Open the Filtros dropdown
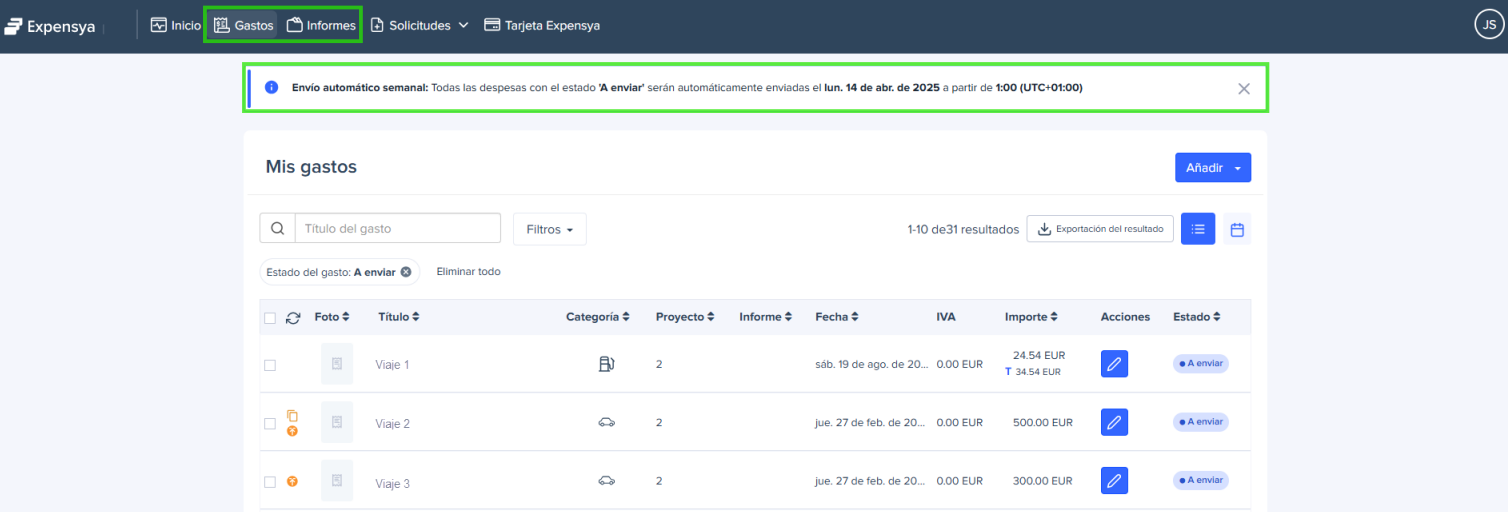Screen dimensions: 1508x512 549,229
